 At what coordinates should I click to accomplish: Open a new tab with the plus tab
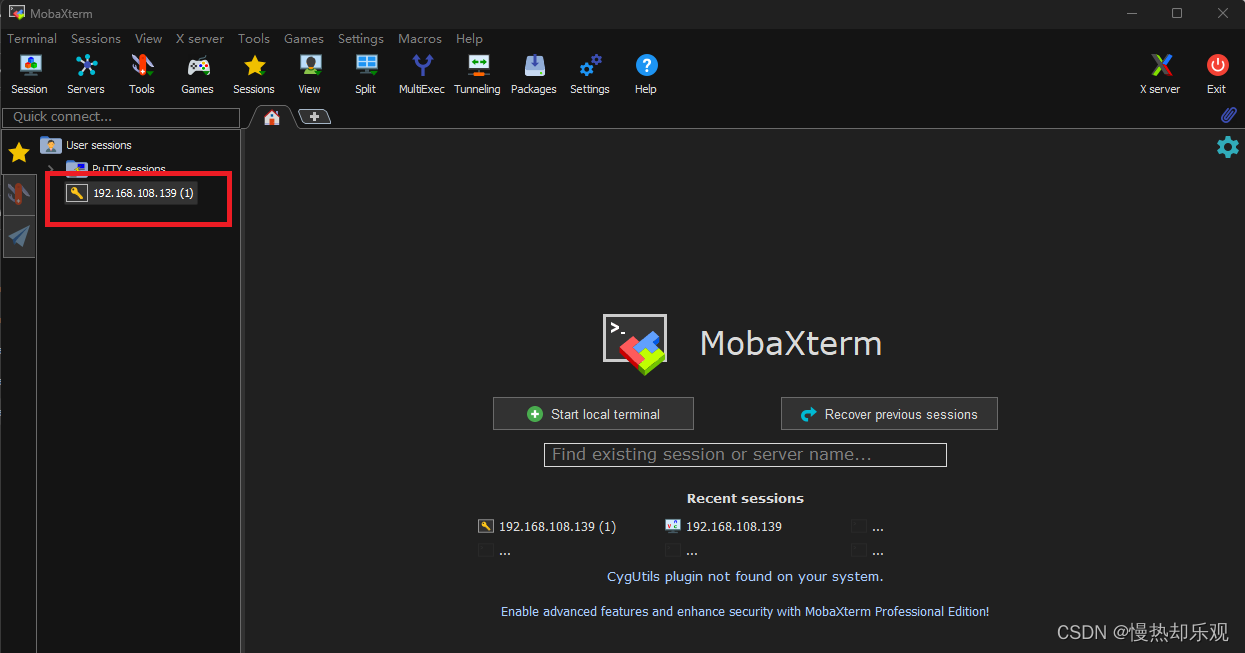tap(314, 116)
